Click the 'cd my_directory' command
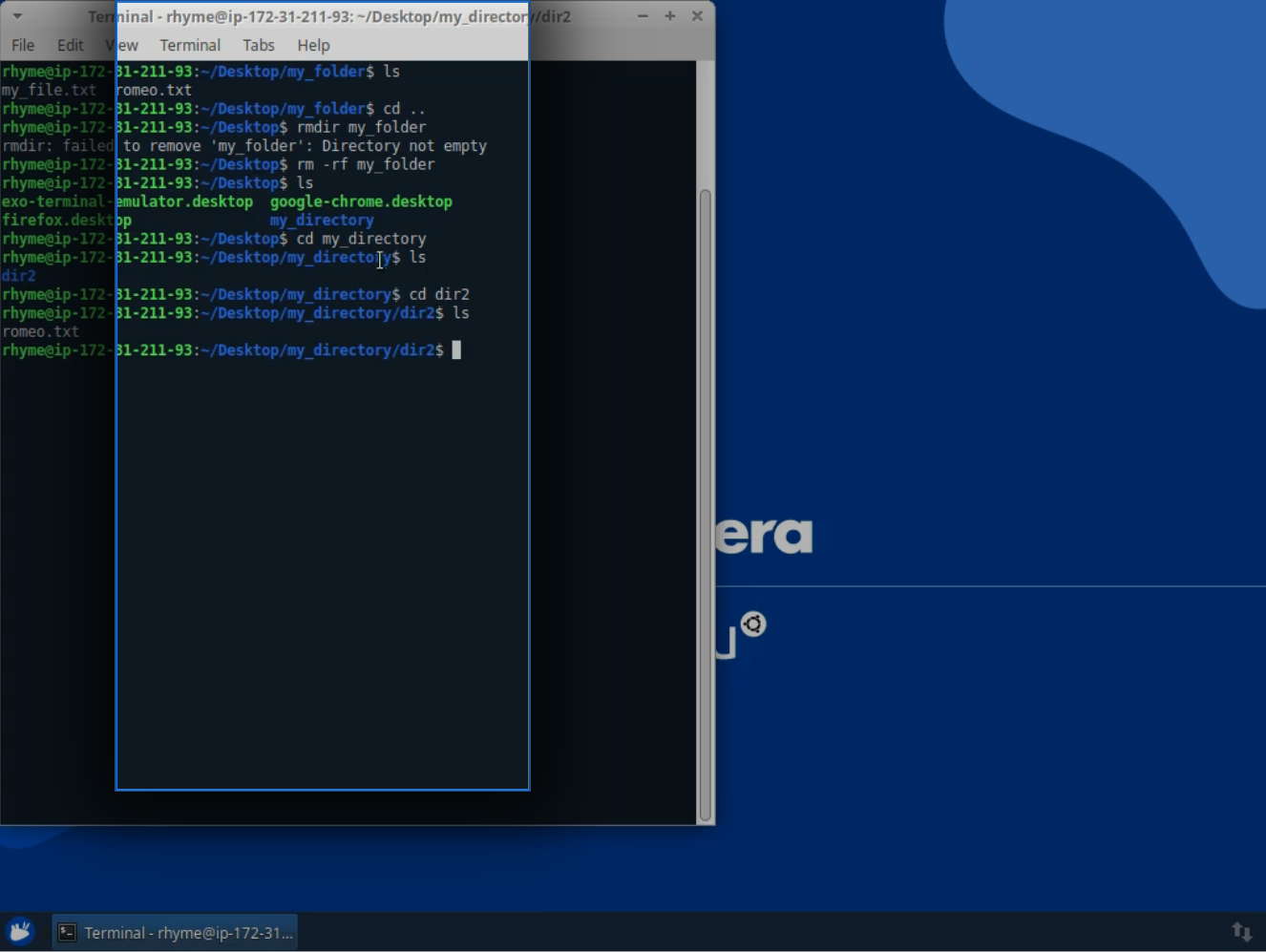Image resolution: width=1266 pixels, height=952 pixels. 361,239
